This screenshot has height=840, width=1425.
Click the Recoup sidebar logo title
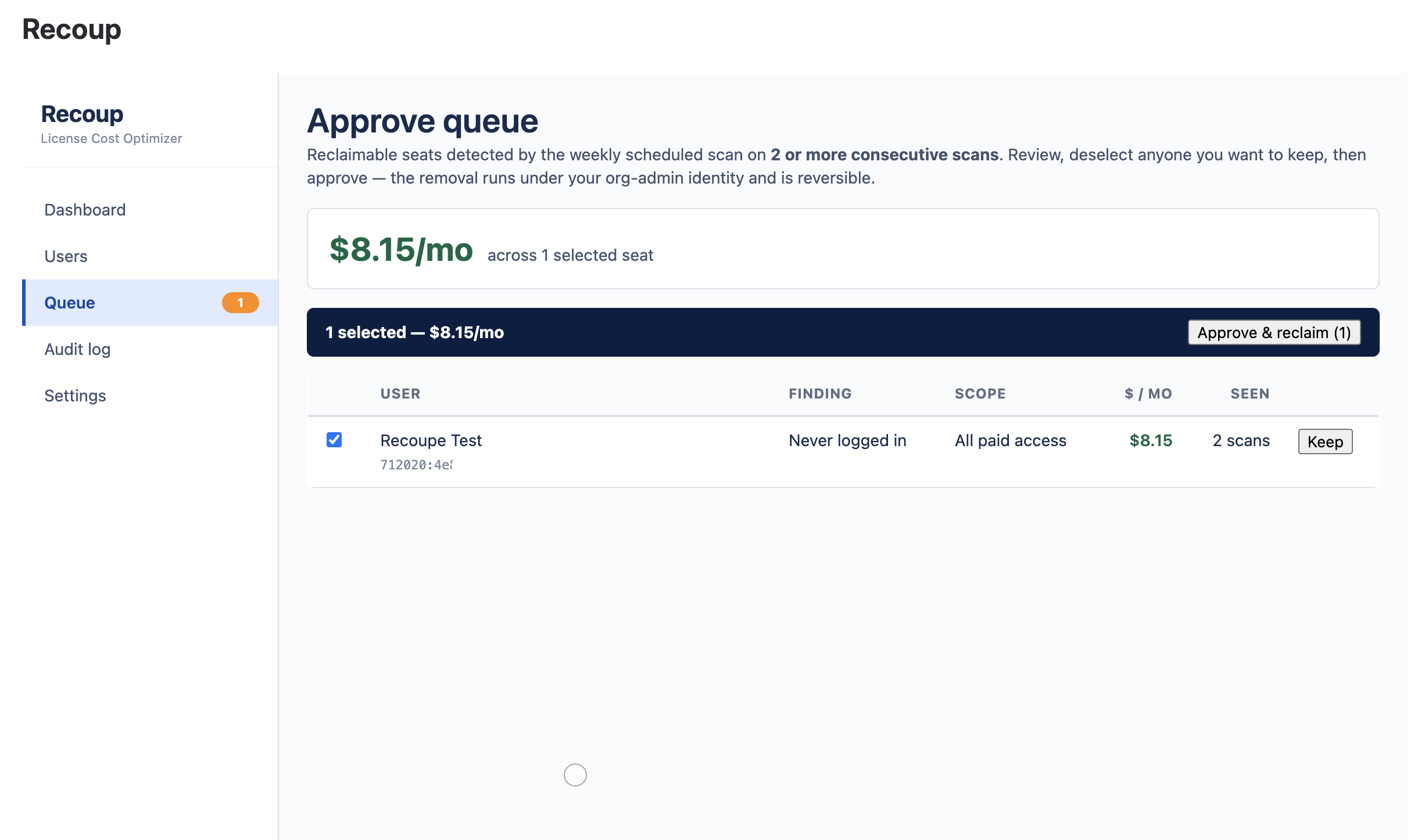pos(82,114)
